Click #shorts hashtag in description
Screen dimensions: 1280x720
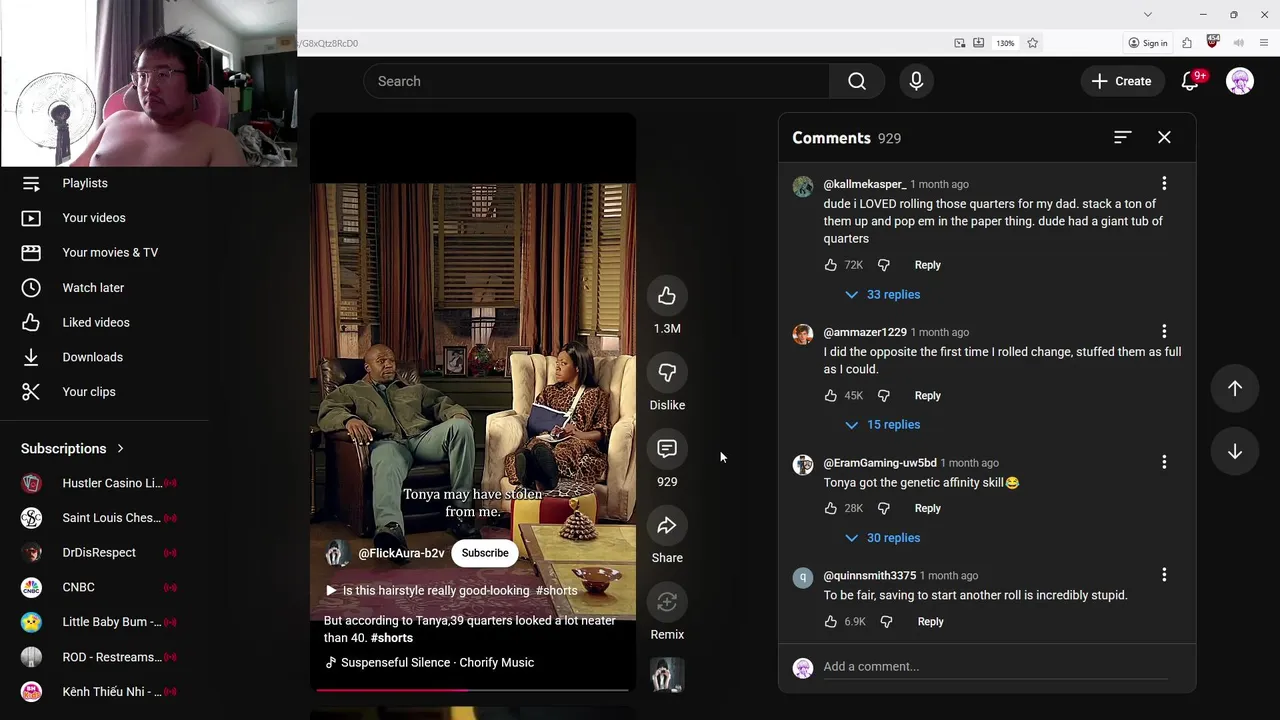392,638
